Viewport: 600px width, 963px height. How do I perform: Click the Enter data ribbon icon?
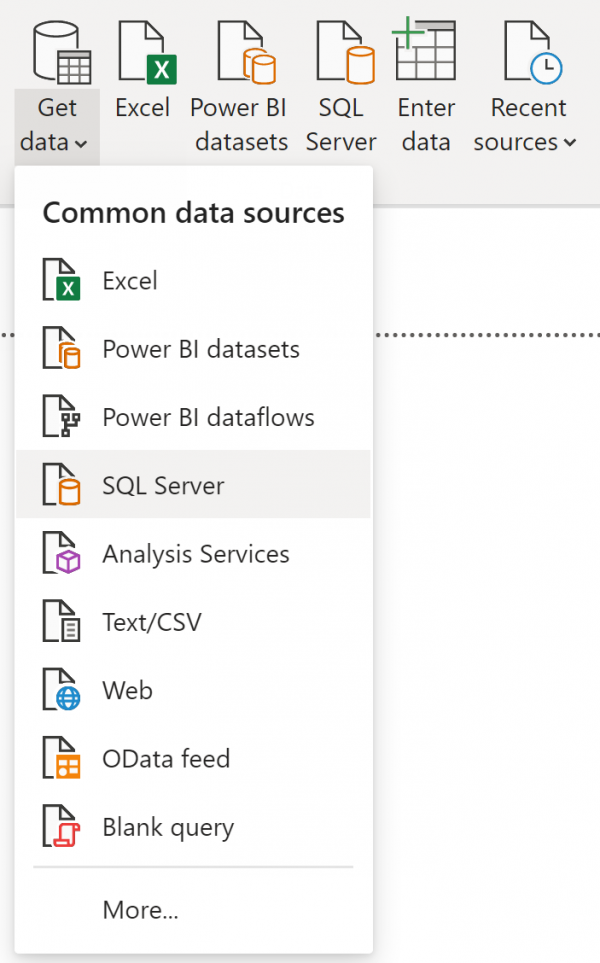pos(425,48)
